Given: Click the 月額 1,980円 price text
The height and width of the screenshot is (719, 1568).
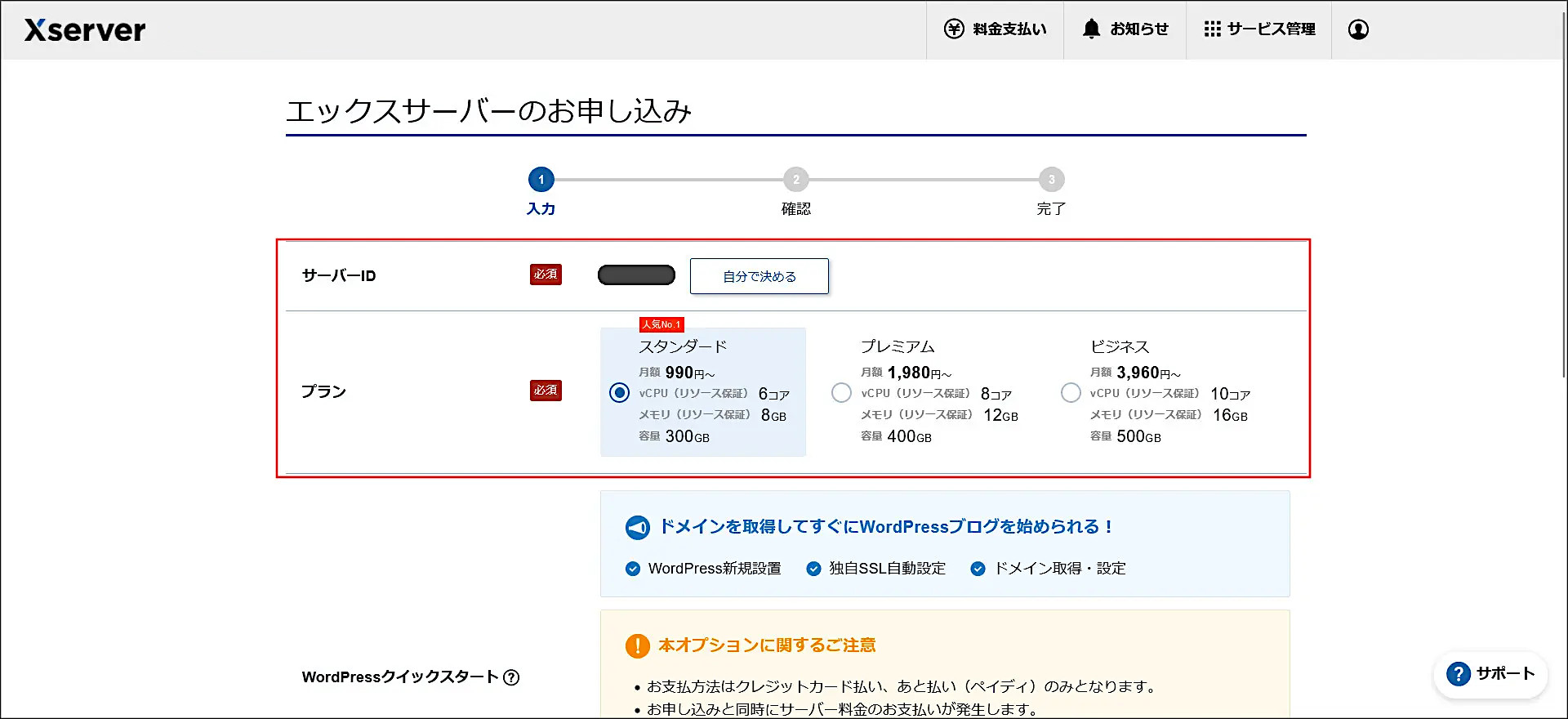Looking at the screenshot, I should pos(906,373).
